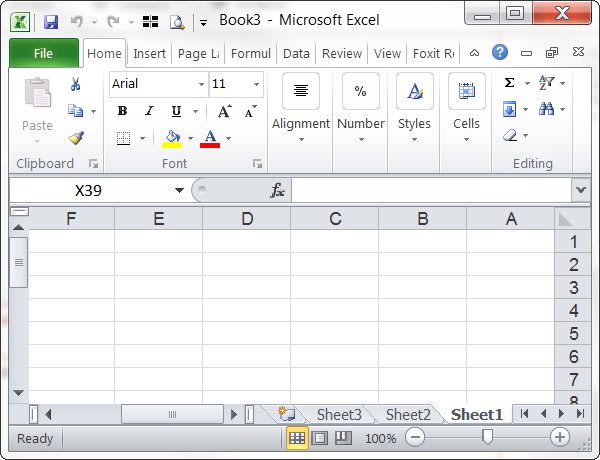Click the Fill down arrow icon
The height and width of the screenshot is (460, 600).
click(509, 109)
